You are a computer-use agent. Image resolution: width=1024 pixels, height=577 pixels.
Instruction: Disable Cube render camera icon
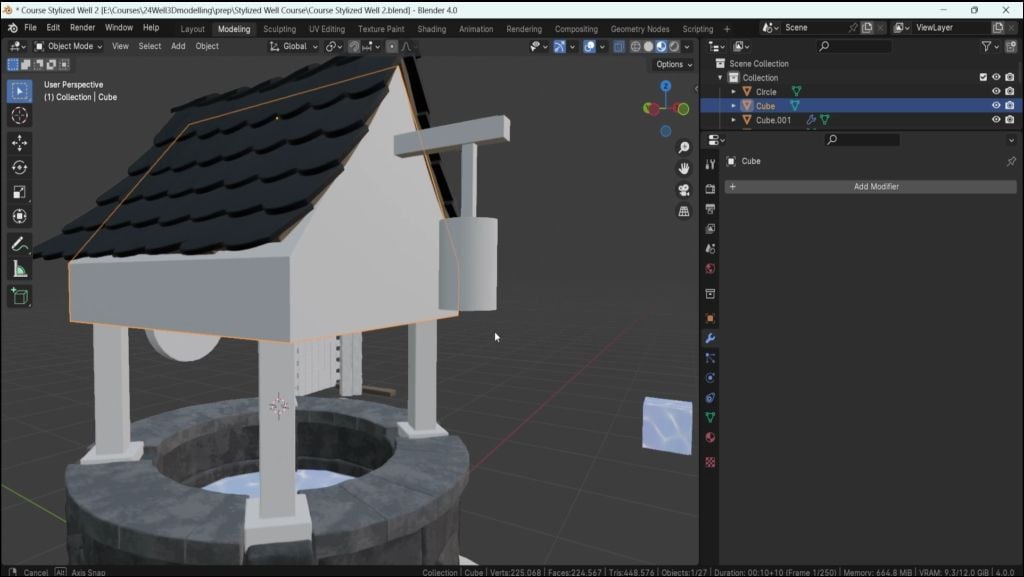point(1010,105)
